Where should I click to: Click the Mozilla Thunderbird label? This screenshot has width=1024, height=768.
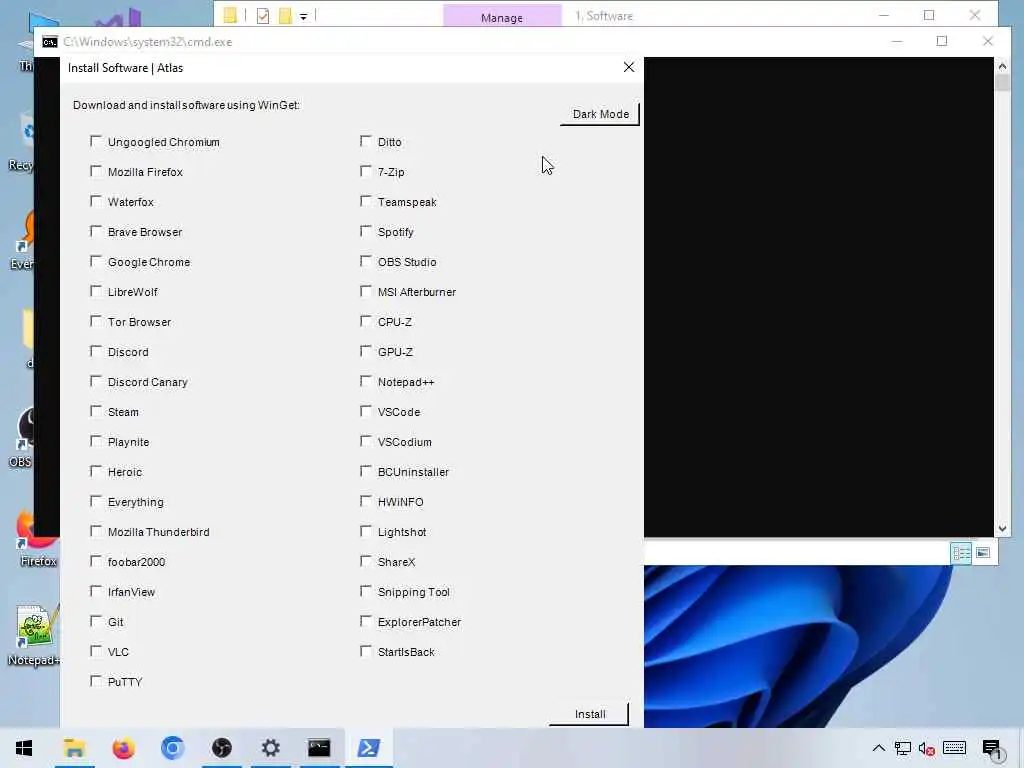click(159, 532)
